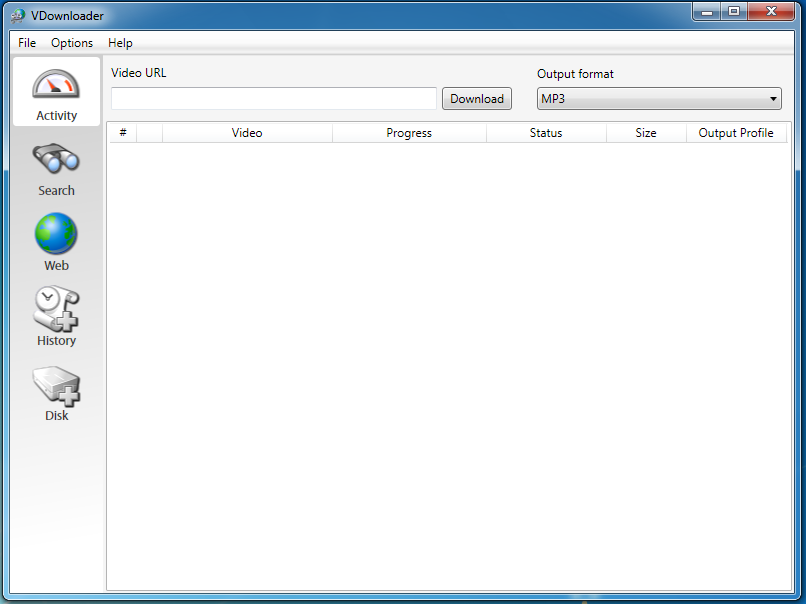Open the History scroll icon
The image size is (806, 604).
click(56, 308)
